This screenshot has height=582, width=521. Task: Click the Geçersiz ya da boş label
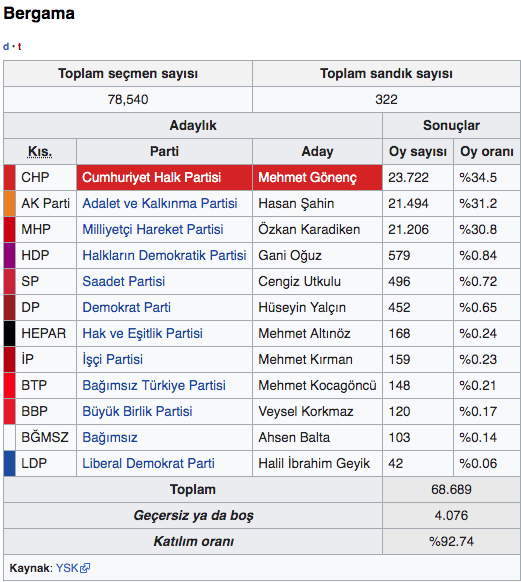point(194,515)
